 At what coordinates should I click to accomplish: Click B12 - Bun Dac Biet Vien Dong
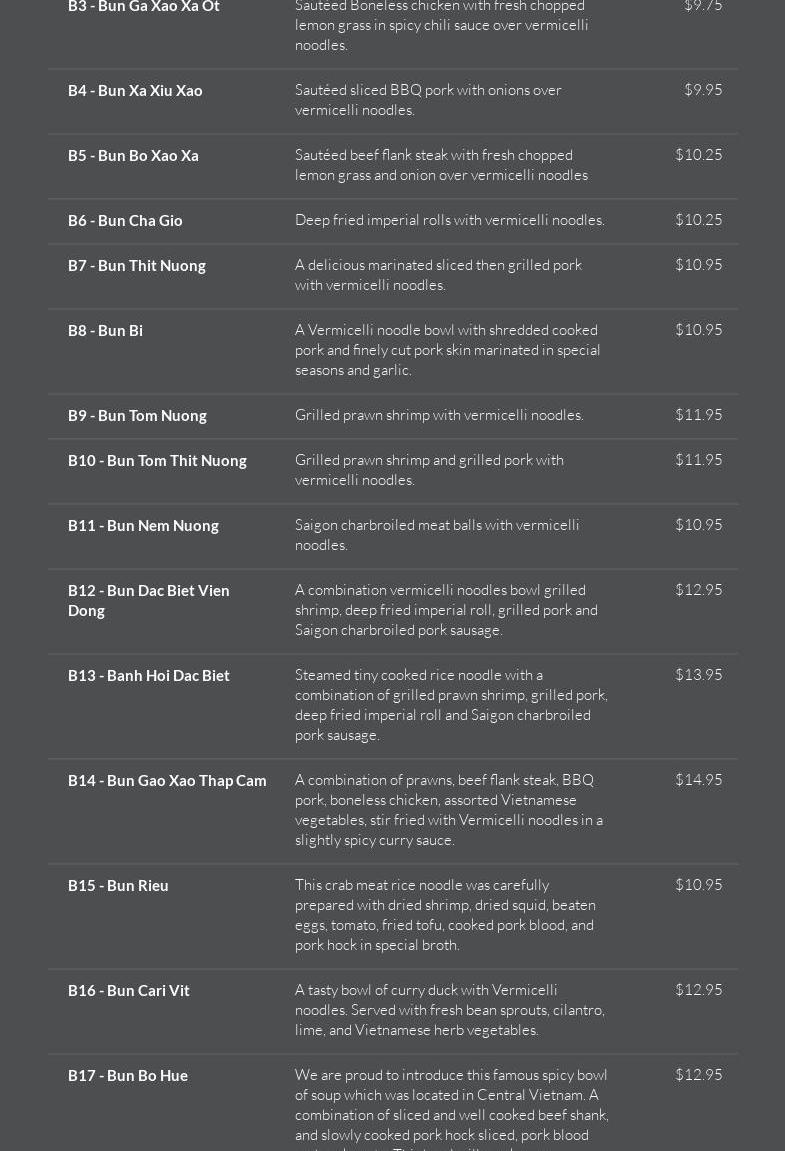click(x=149, y=601)
